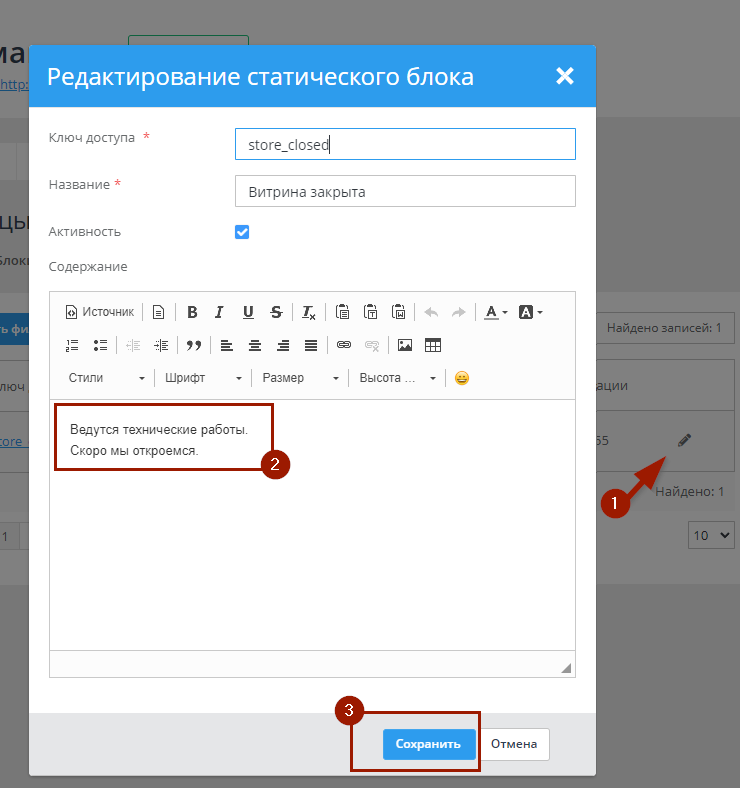
Task: Insert an image into the content
Action: [405, 345]
